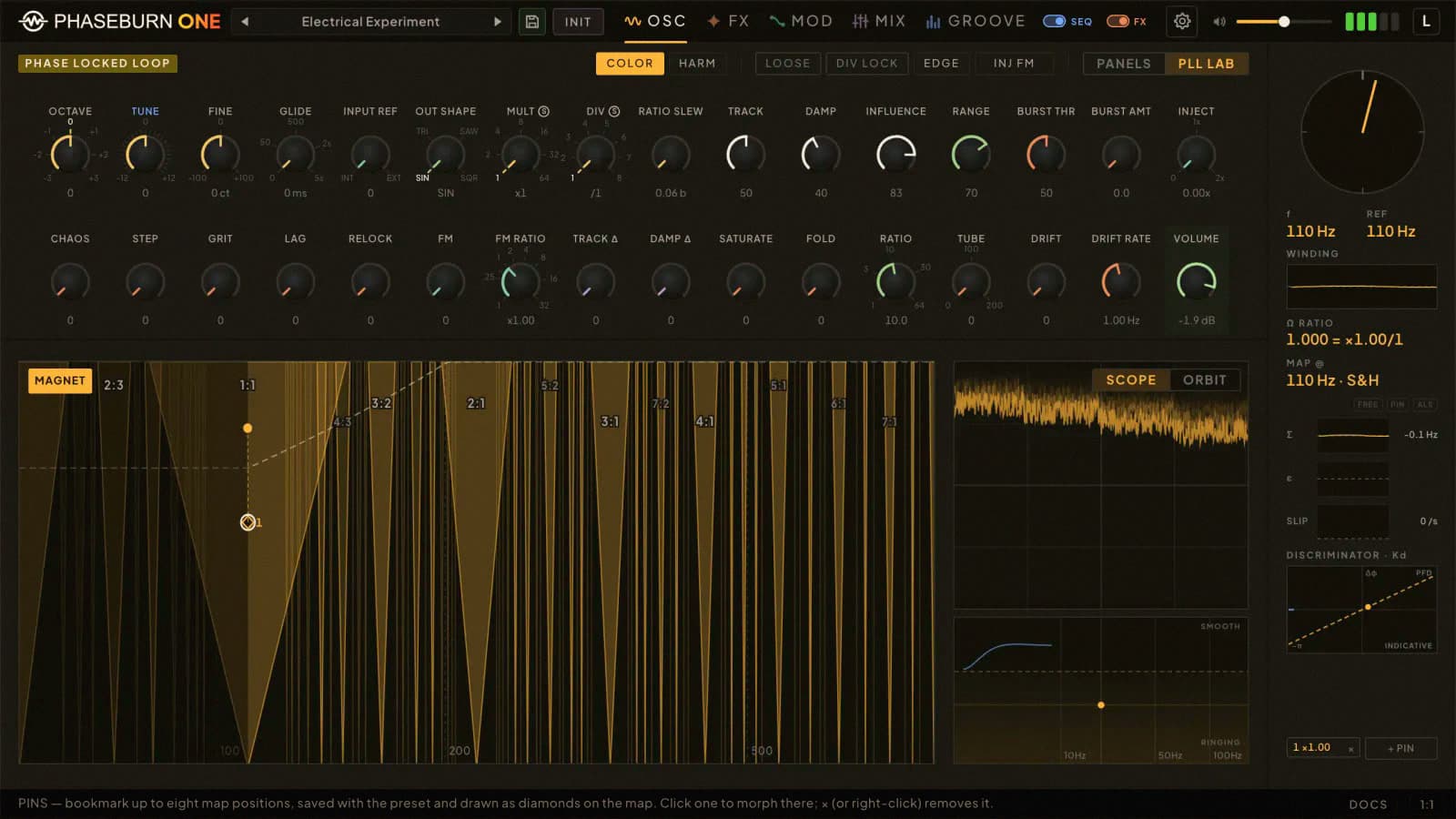Click the OCTAVE knob
The image size is (1456, 819).
pos(70,153)
